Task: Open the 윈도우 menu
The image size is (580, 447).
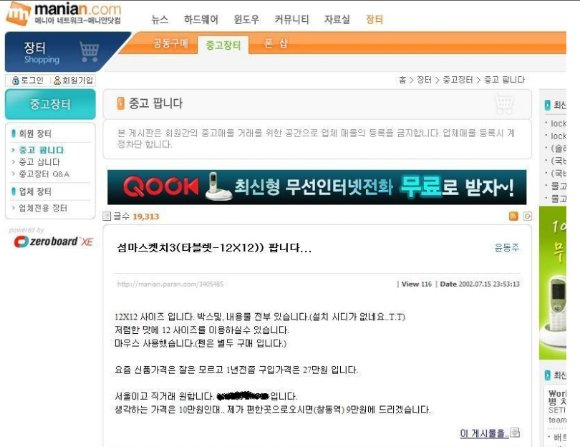Action: pos(246,19)
